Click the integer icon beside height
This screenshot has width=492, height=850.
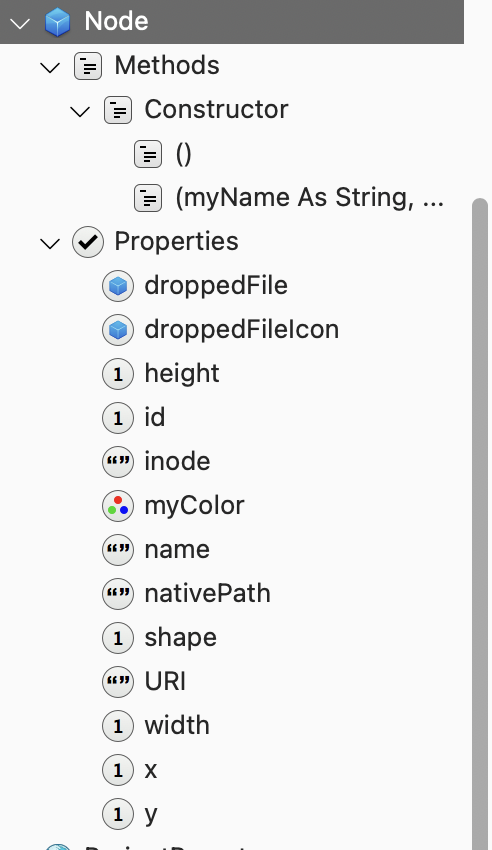(118, 374)
